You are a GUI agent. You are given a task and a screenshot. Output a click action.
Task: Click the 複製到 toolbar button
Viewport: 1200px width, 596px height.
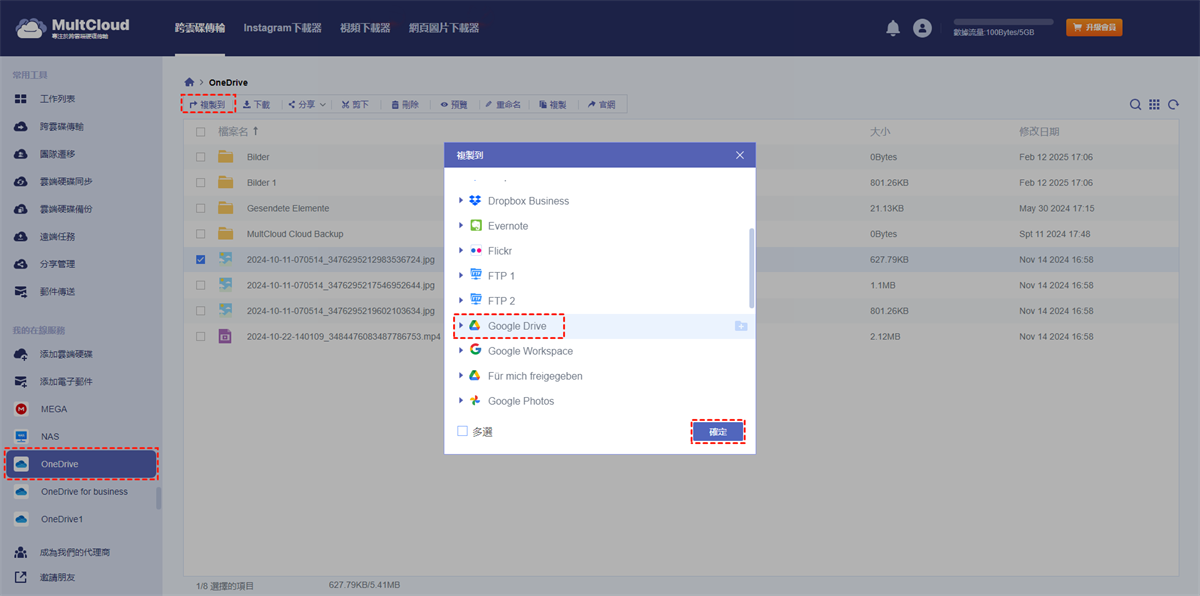pos(208,104)
